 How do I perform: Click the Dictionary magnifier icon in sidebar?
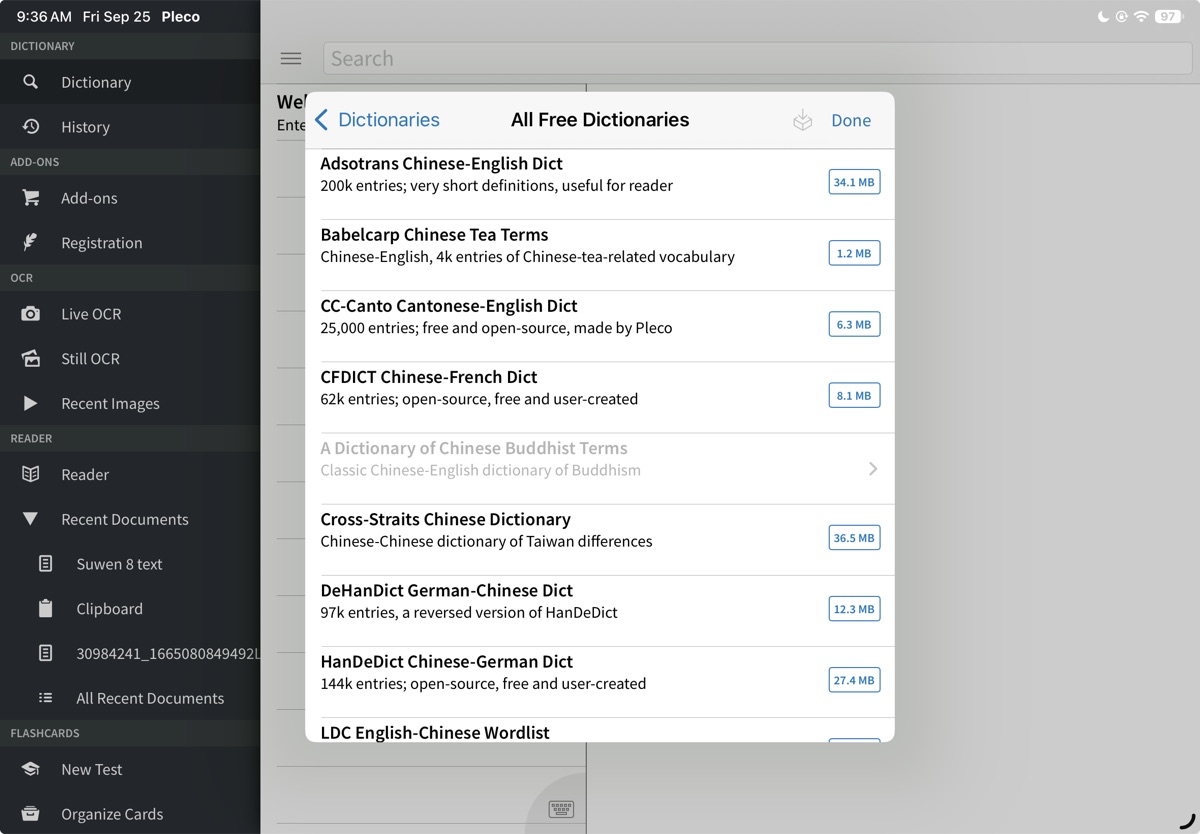tap(31, 82)
